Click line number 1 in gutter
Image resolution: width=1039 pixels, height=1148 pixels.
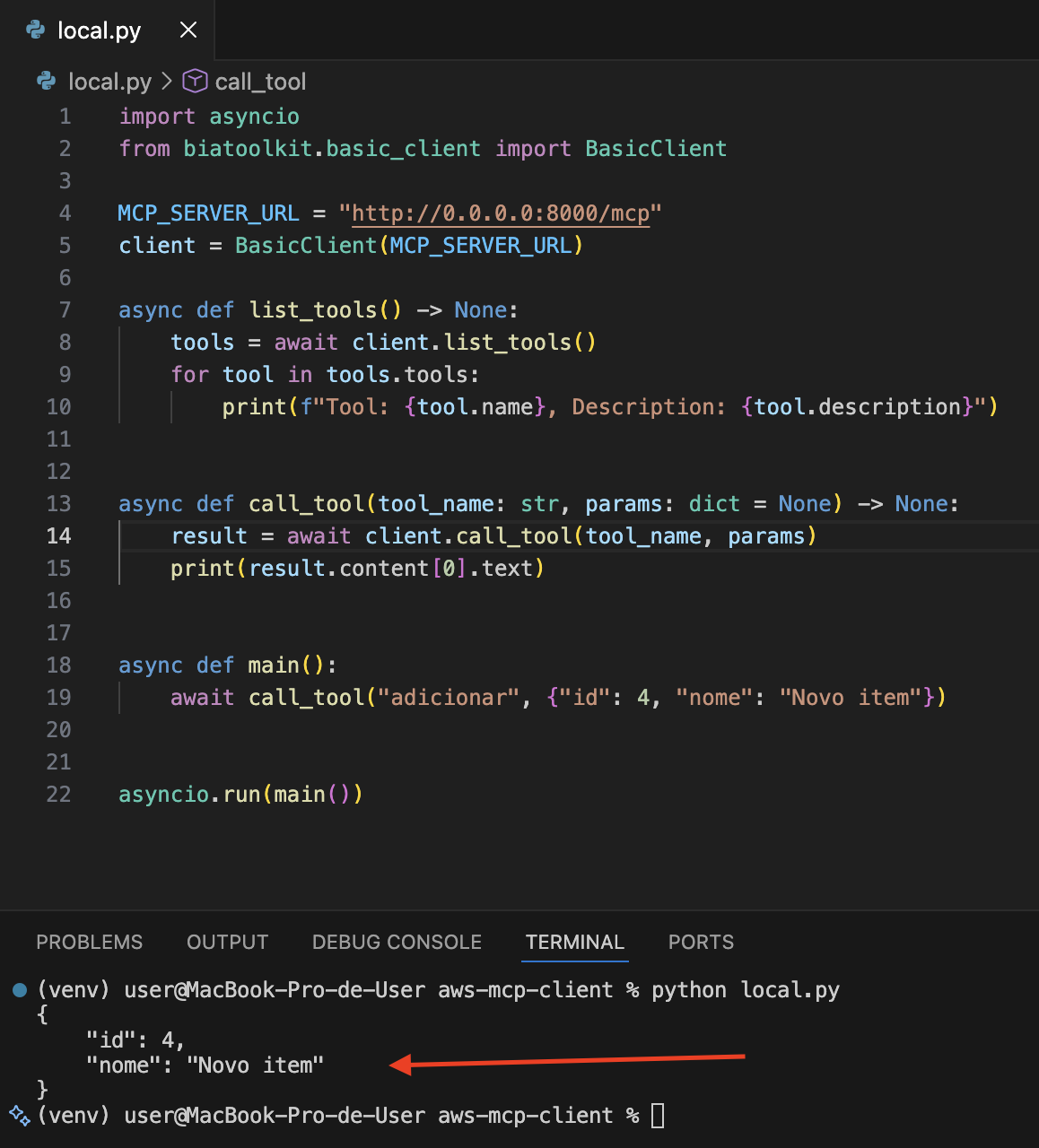tap(65, 117)
